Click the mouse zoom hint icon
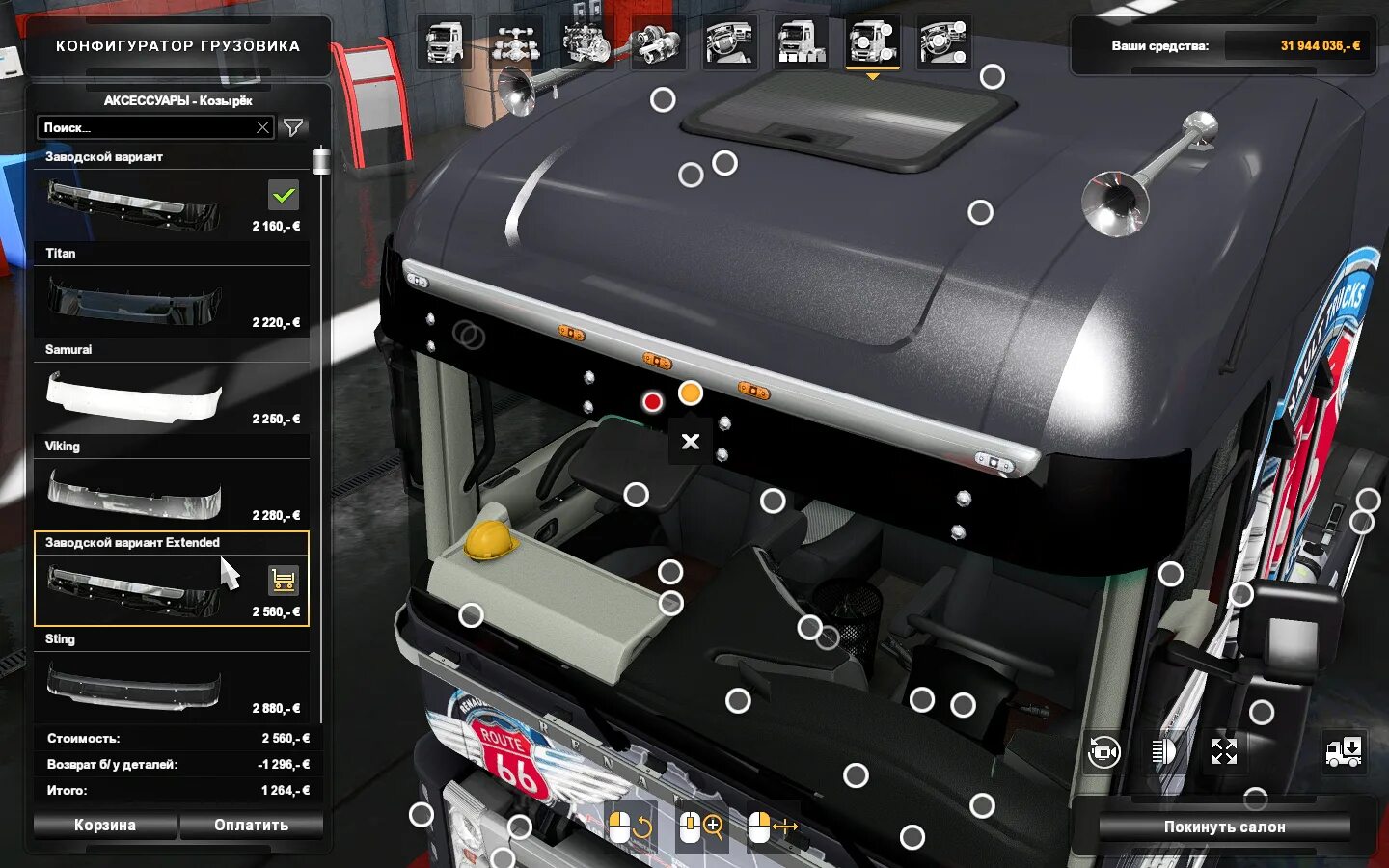The image size is (1389, 868). pyautogui.click(x=702, y=827)
